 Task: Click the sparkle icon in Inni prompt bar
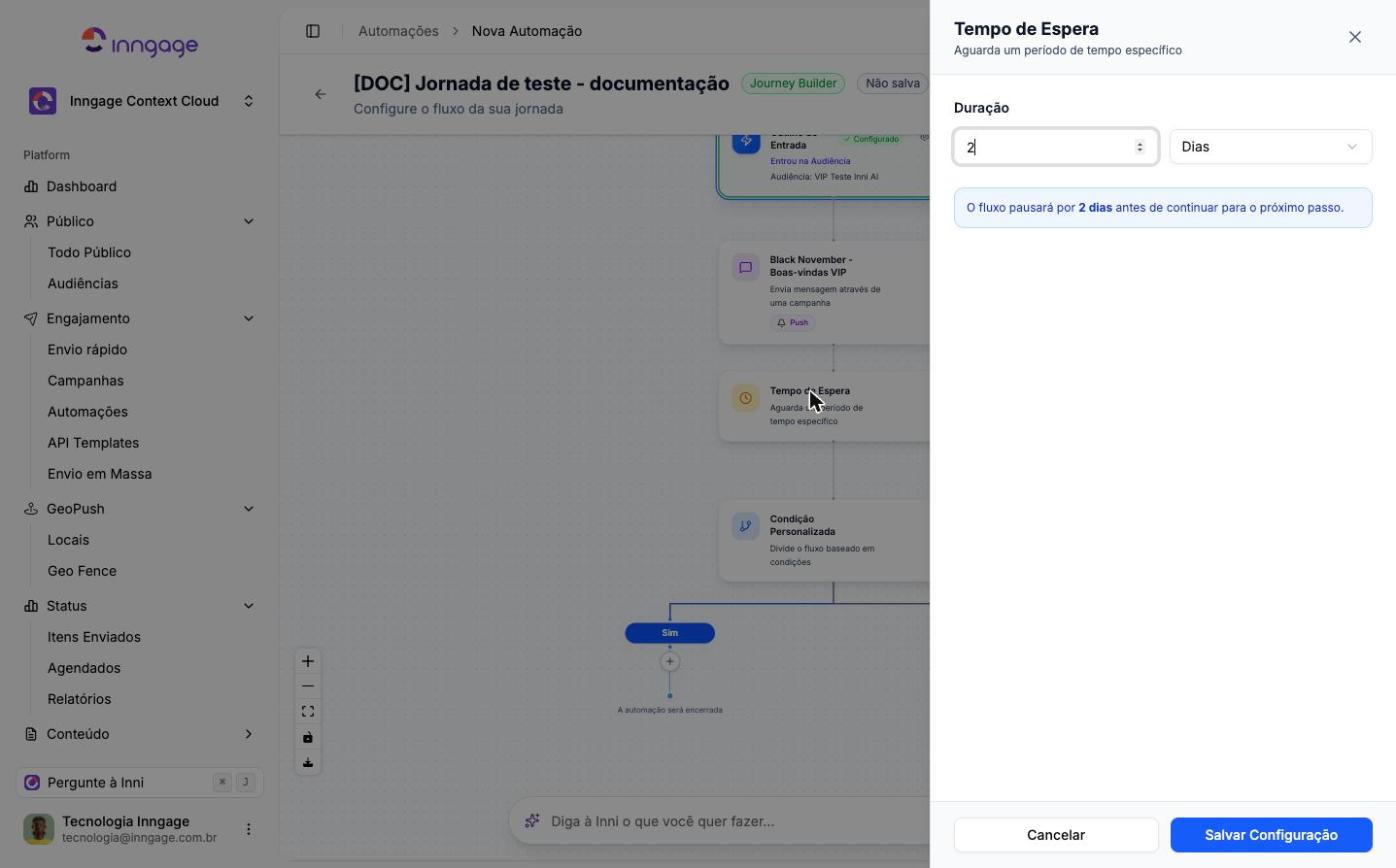pyautogui.click(x=532, y=821)
